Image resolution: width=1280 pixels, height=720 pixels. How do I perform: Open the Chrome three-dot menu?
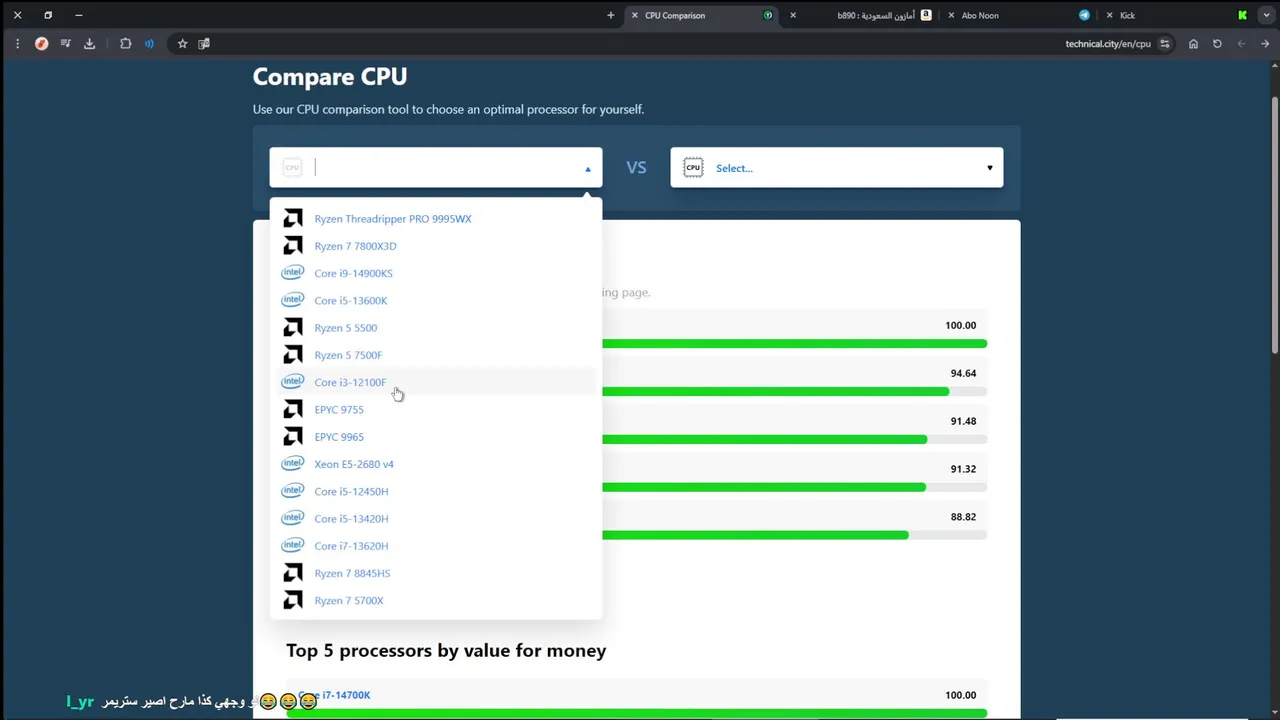(17, 44)
